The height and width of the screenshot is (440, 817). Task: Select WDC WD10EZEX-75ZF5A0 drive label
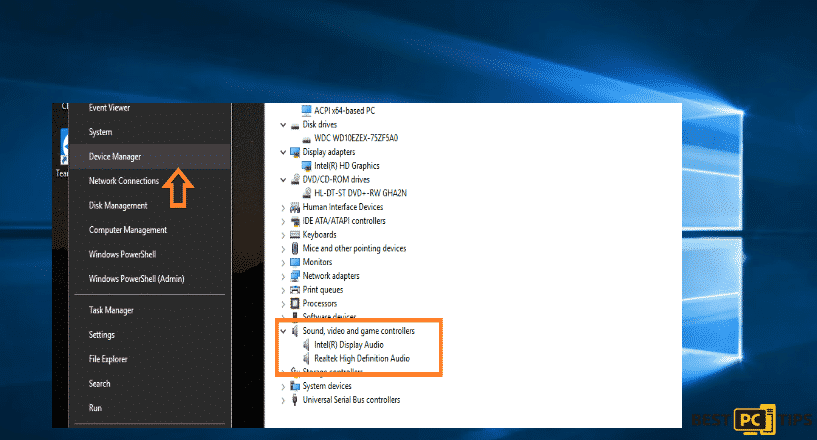coord(356,138)
